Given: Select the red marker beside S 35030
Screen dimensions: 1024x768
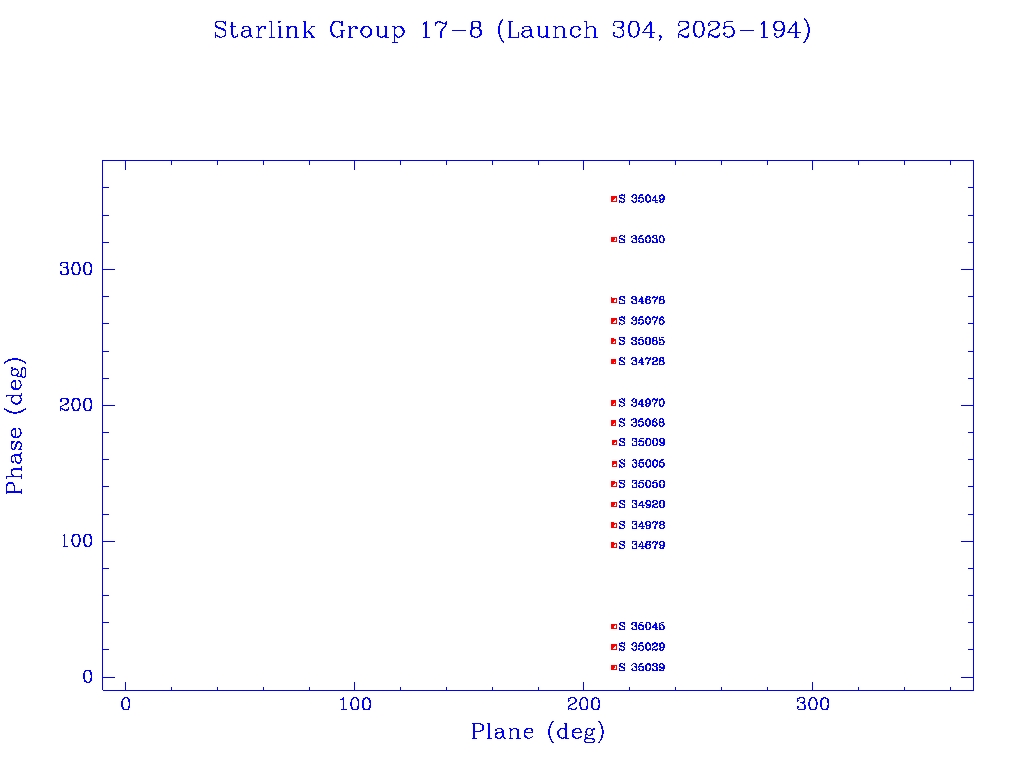Looking at the screenshot, I should [x=614, y=240].
